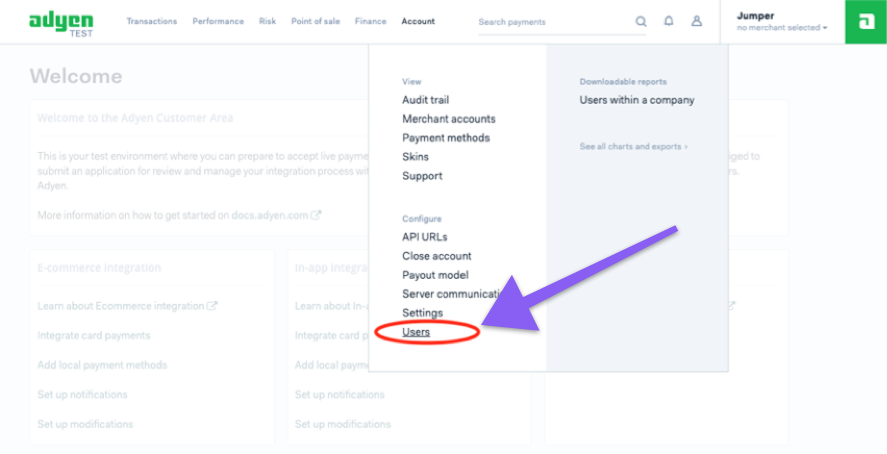The height and width of the screenshot is (454, 887).
Task: Open Support from the Account menu
Action: 422,176
